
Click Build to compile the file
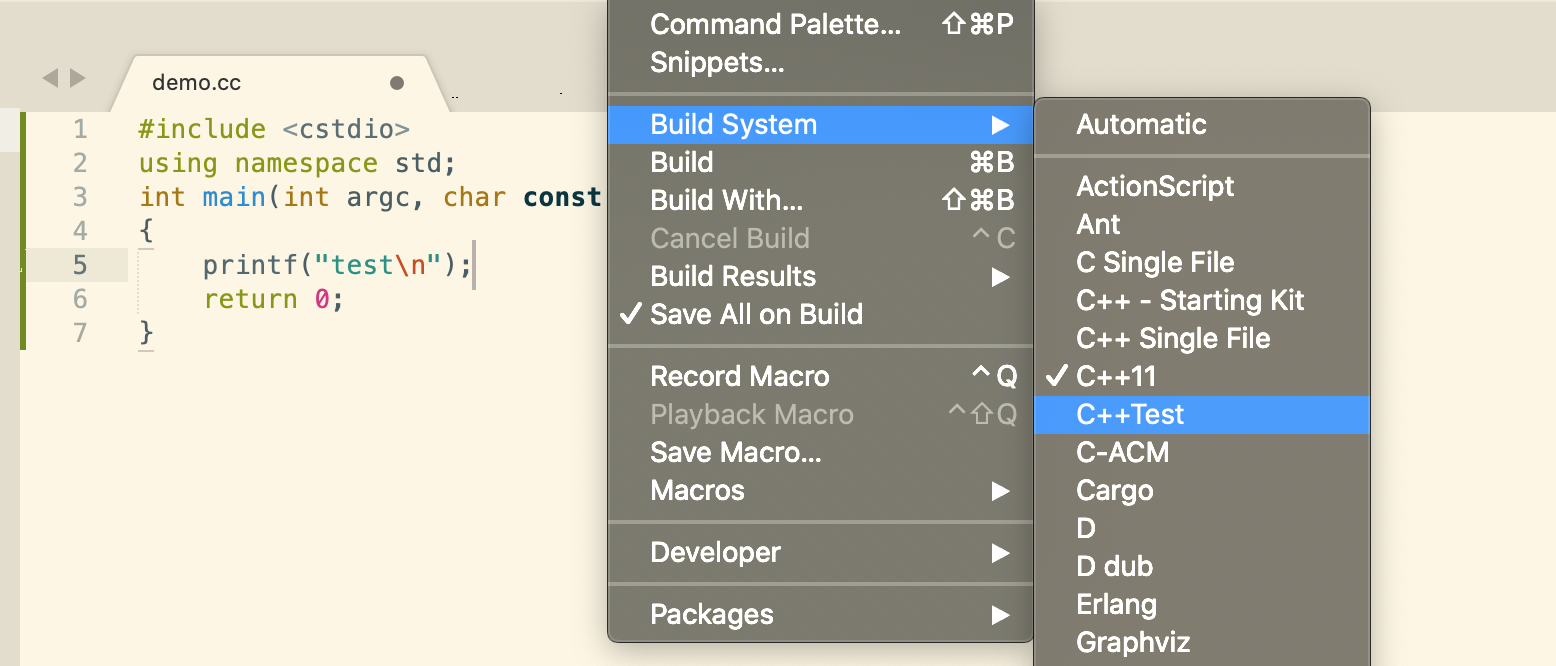click(x=681, y=162)
